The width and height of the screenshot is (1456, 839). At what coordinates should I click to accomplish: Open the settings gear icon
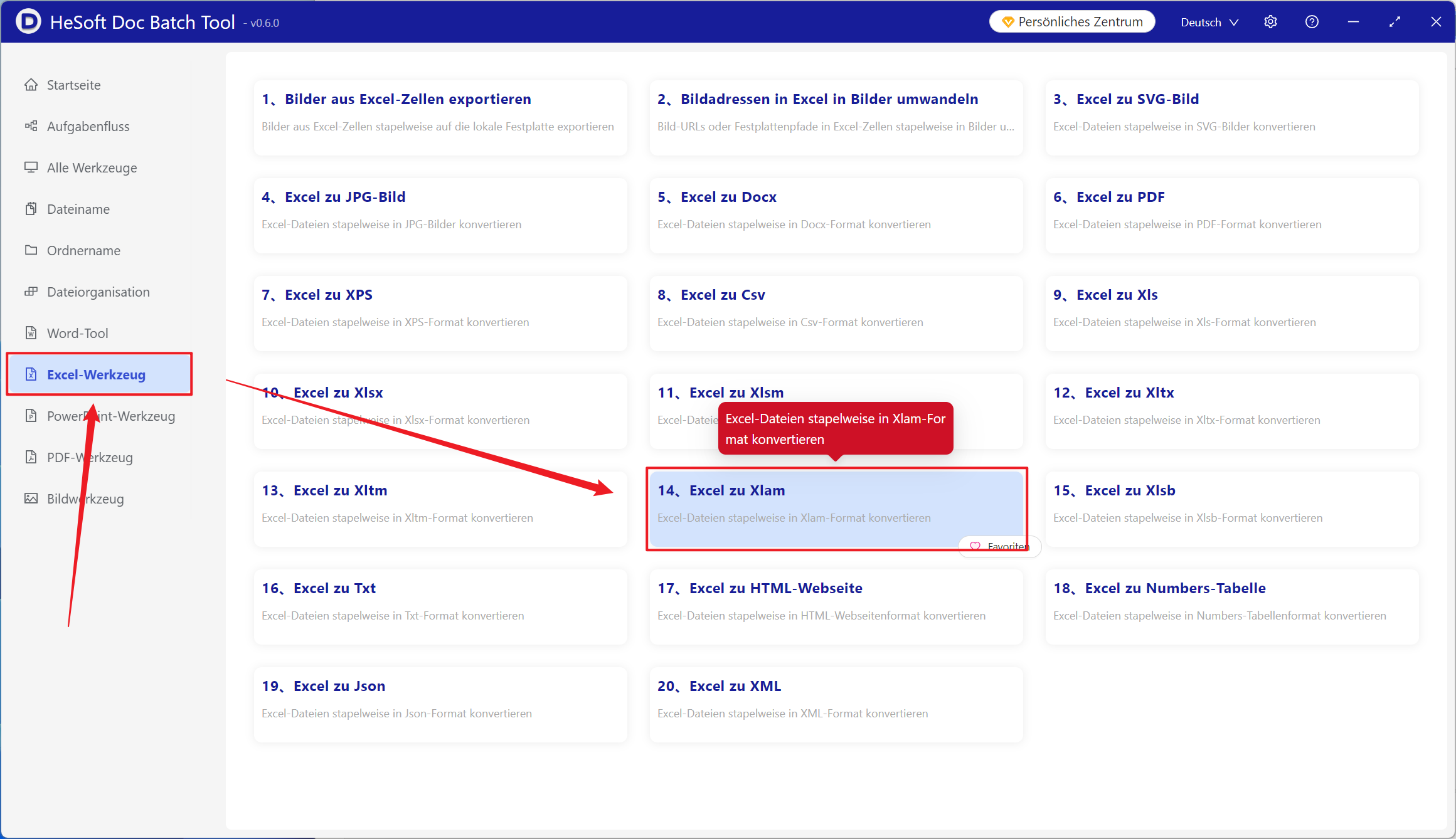tap(1270, 22)
